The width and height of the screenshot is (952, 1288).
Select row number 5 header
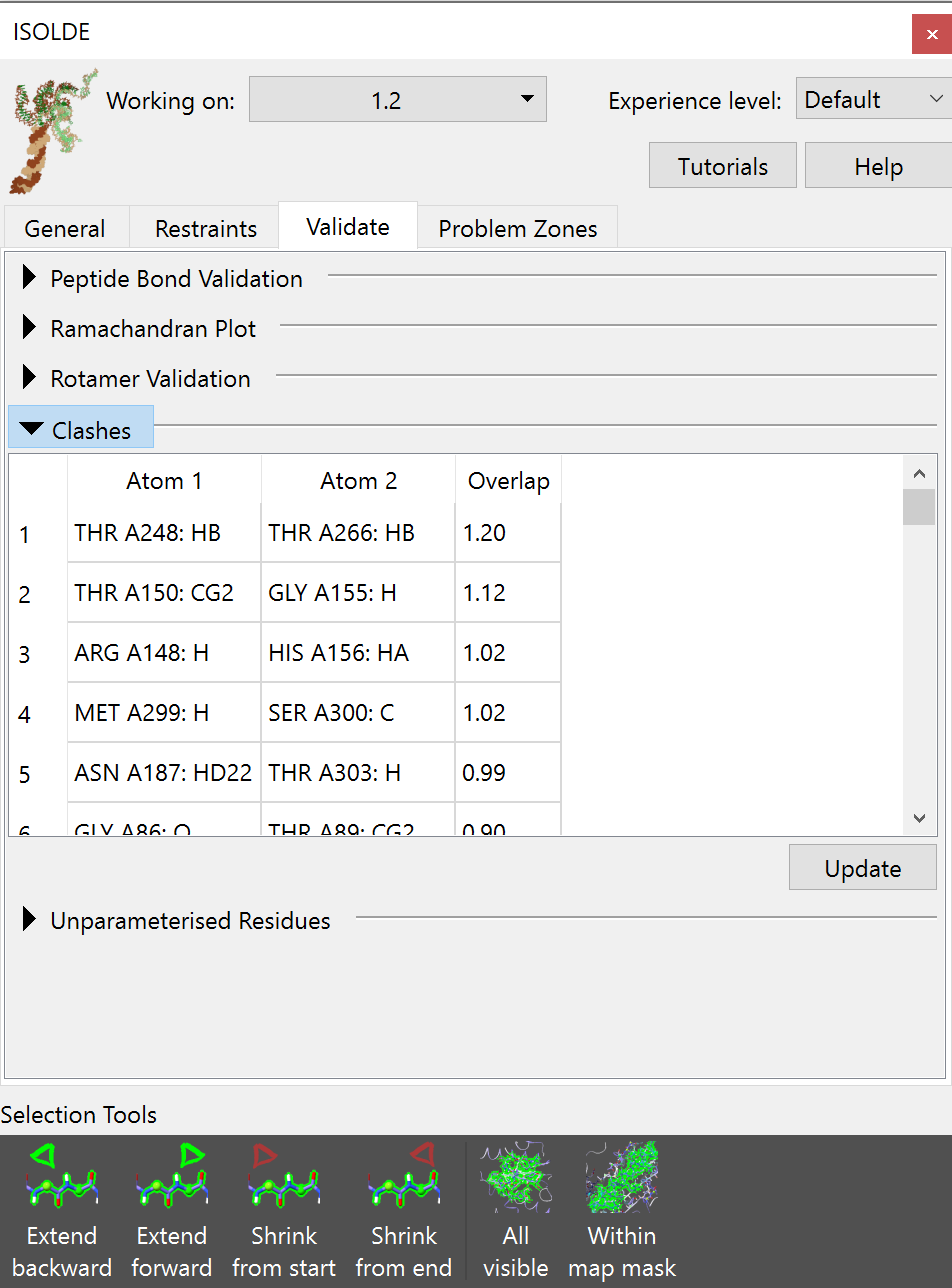pyautogui.click(x=38, y=774)
